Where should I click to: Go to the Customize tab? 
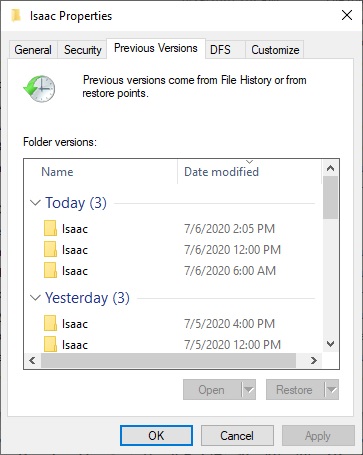pyautogui.click(x=275, y=50)
